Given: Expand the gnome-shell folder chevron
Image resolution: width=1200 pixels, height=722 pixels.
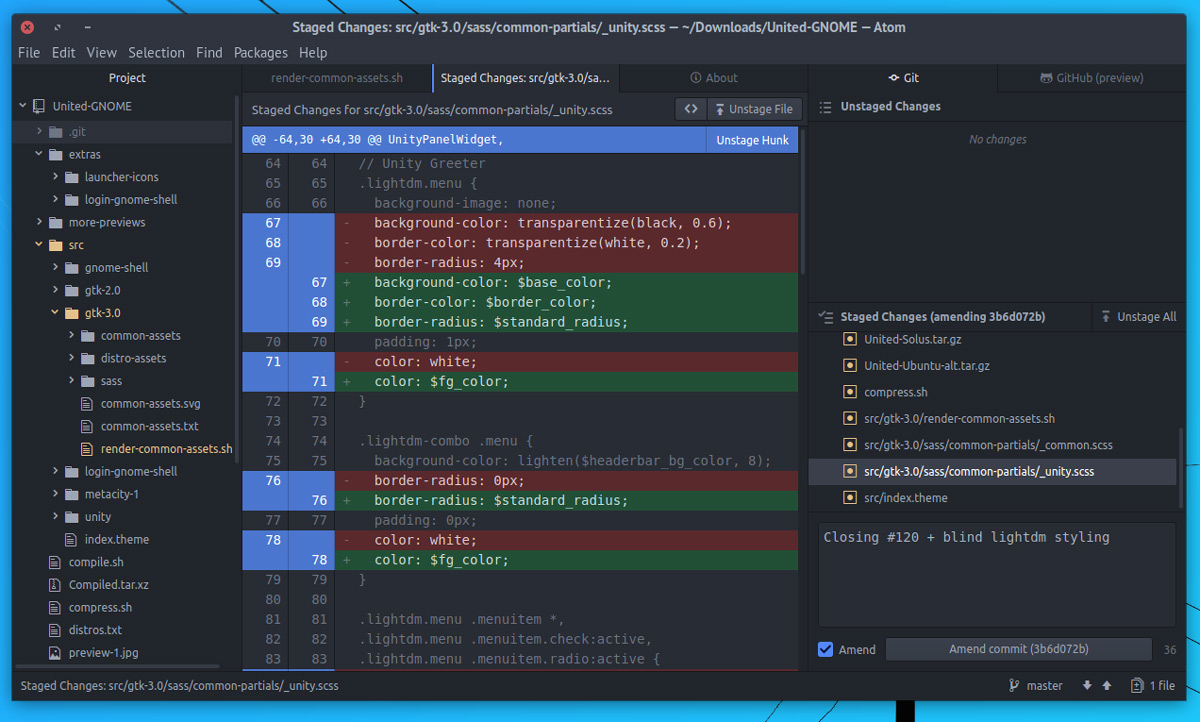Looking at the screenshot, I should coord(56,268).
